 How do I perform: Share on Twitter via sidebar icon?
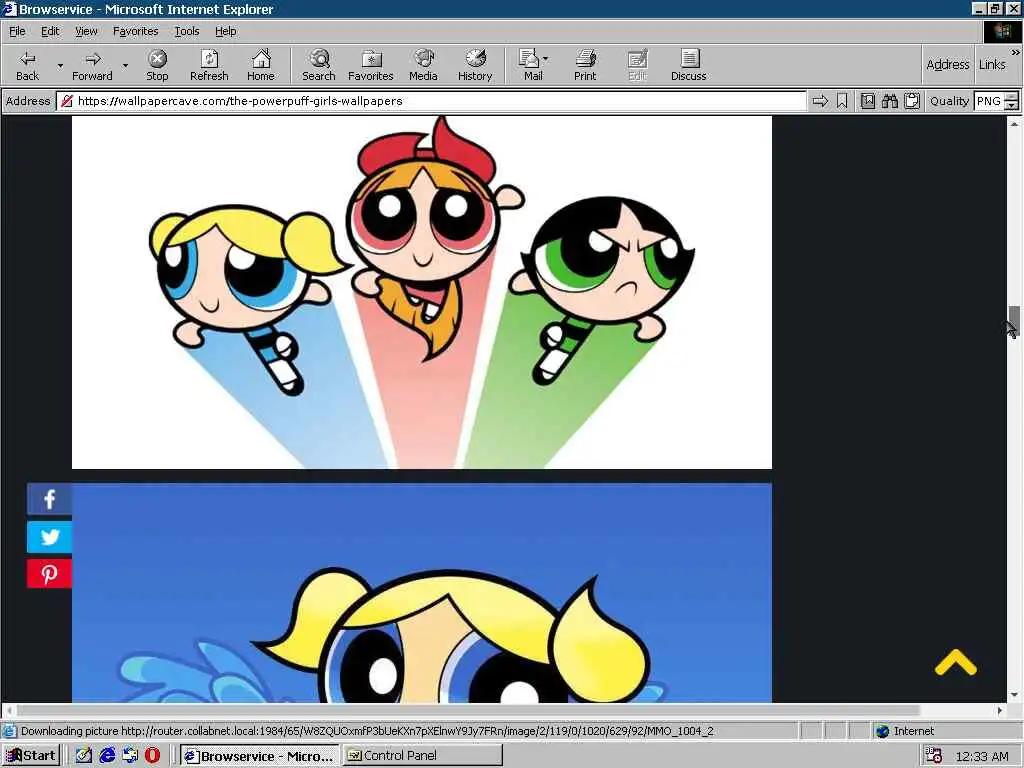tap(49, 537)
